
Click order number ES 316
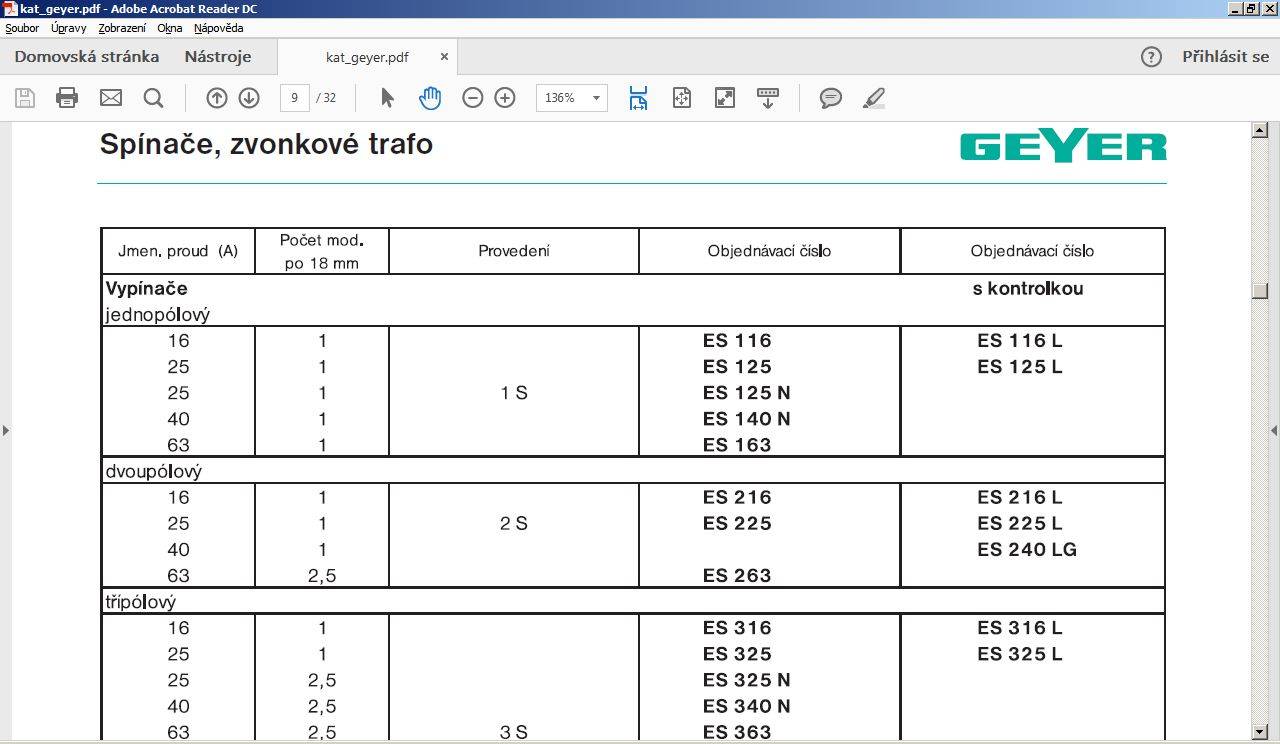[x=737, y=628]
